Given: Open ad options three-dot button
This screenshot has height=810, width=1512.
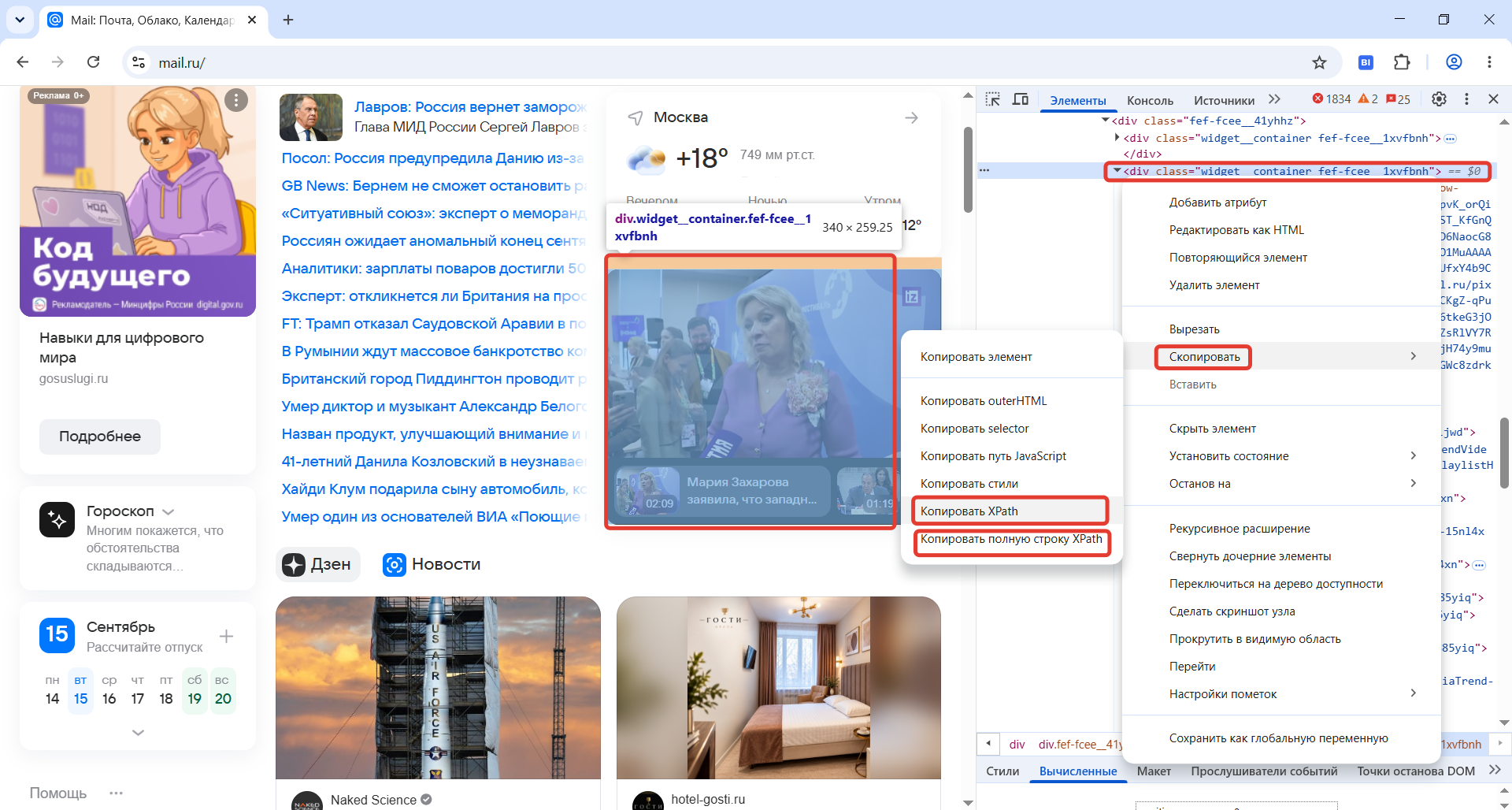Looking at the screenshot, I should [236, 100].
